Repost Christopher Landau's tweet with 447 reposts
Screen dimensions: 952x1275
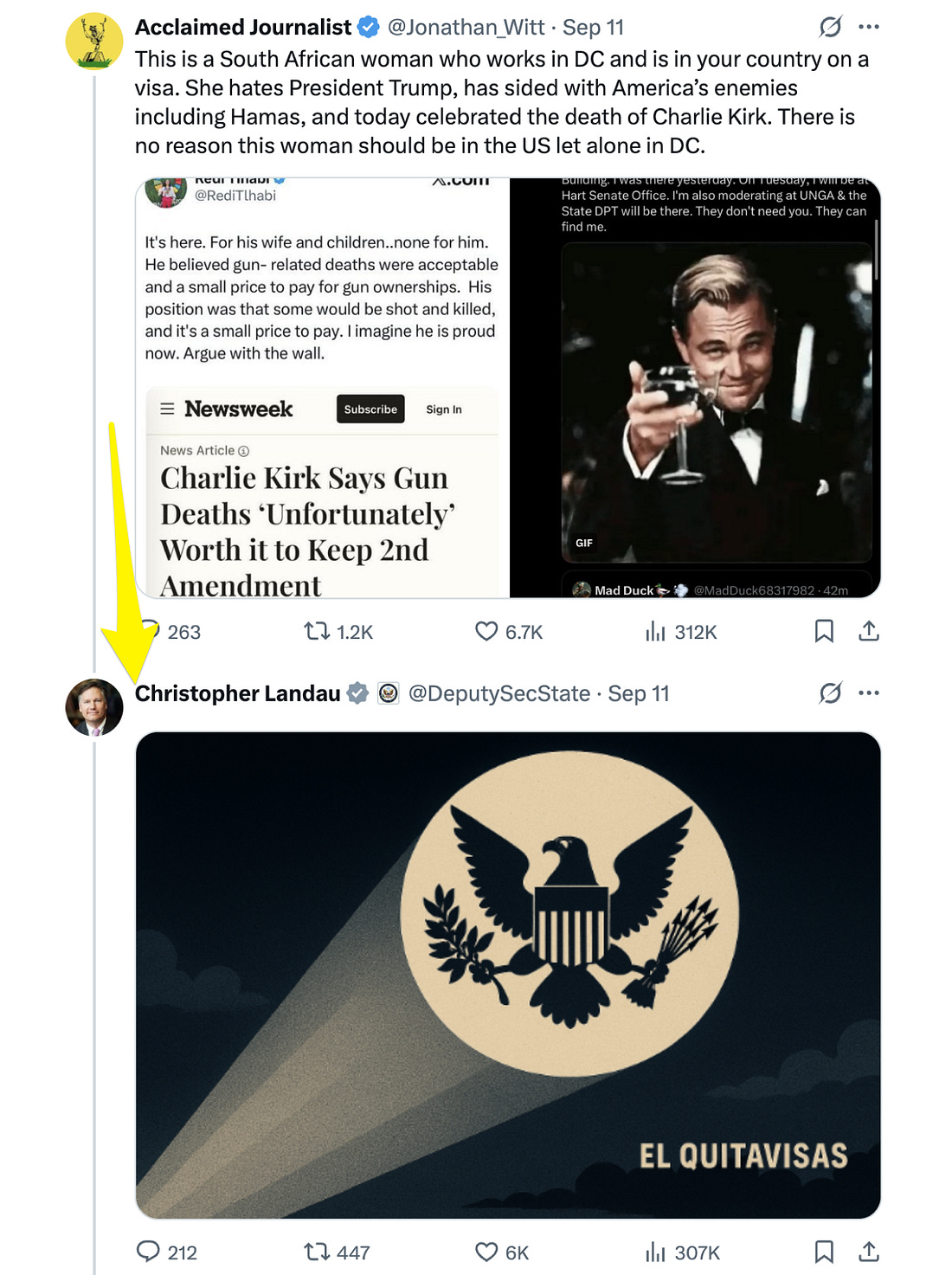318,1252
